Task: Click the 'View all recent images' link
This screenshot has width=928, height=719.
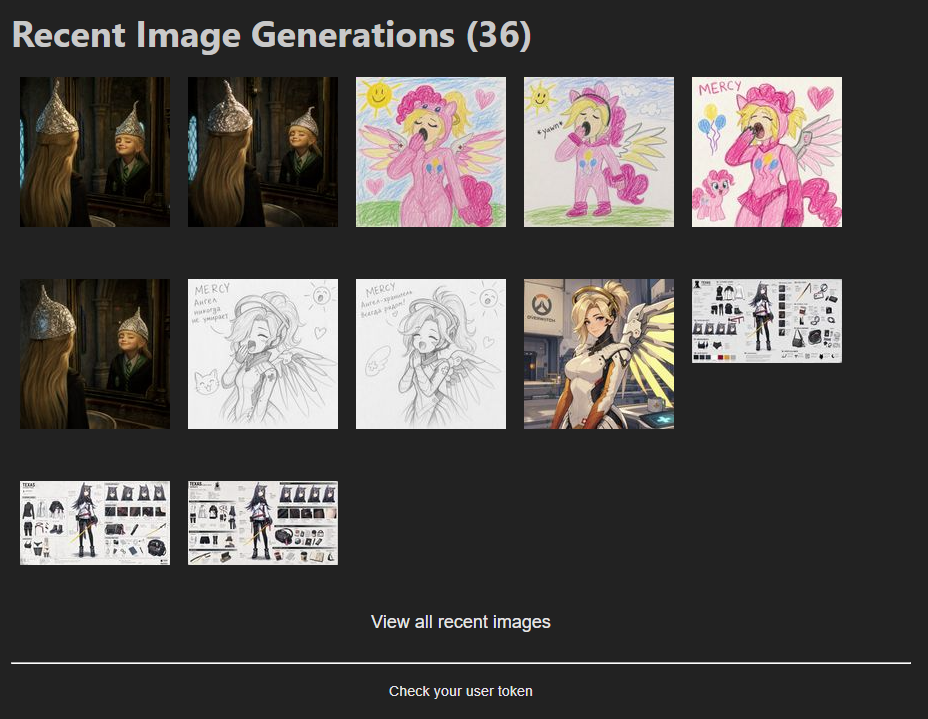Action: 460,622
